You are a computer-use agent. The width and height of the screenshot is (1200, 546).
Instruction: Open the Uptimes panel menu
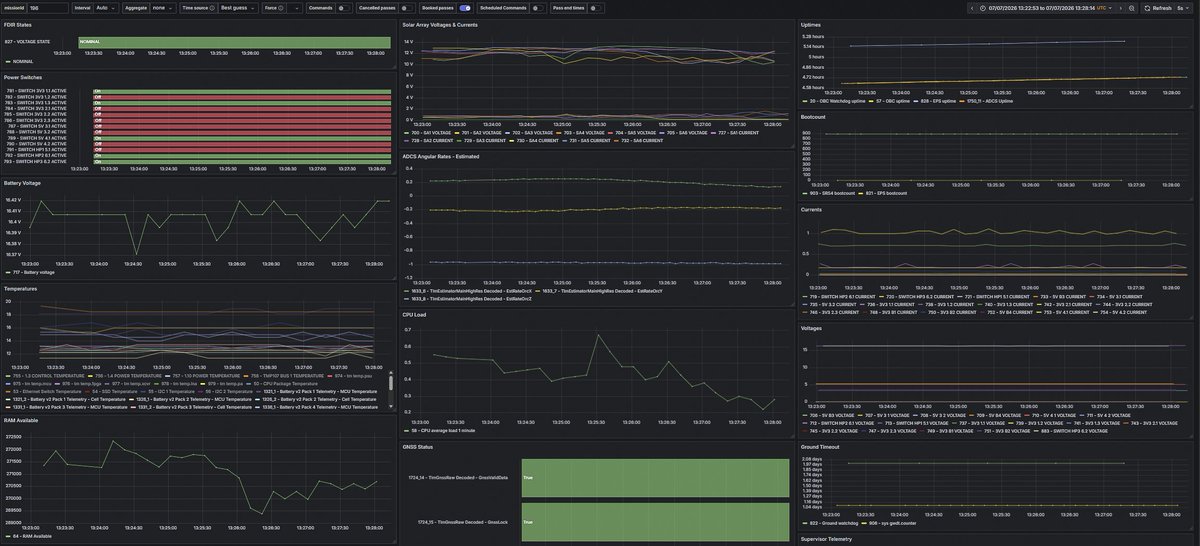(811, 24)
